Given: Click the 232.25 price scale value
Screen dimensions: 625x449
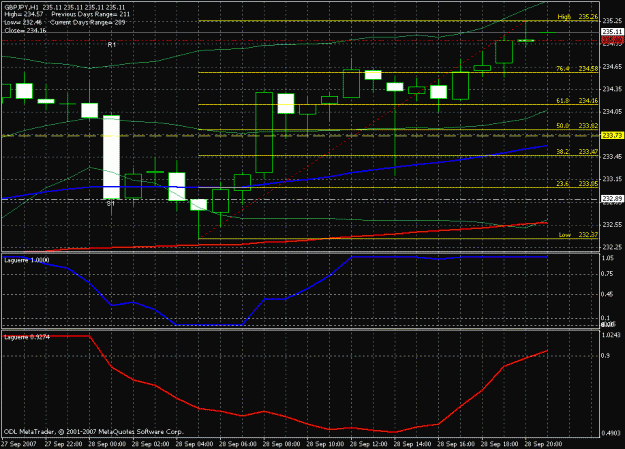Looking at the screenshot, I should click(613, 247).
